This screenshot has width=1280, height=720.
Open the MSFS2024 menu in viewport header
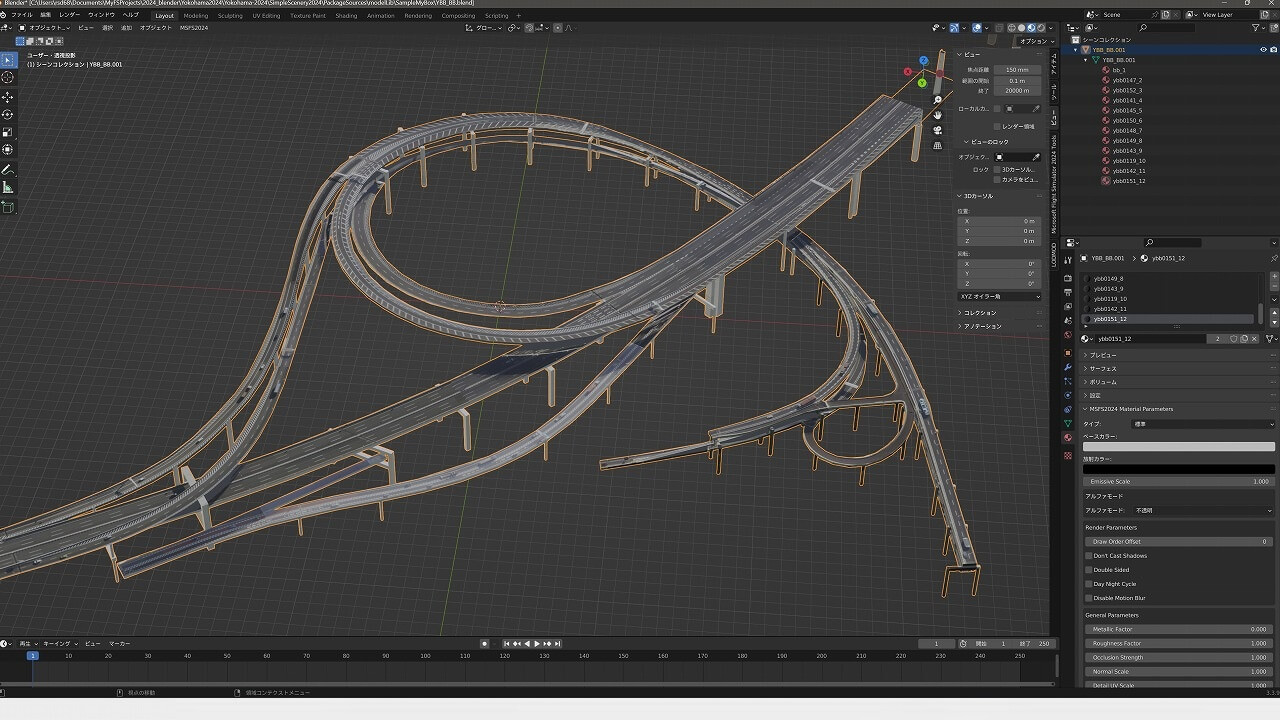coord(194,28)
